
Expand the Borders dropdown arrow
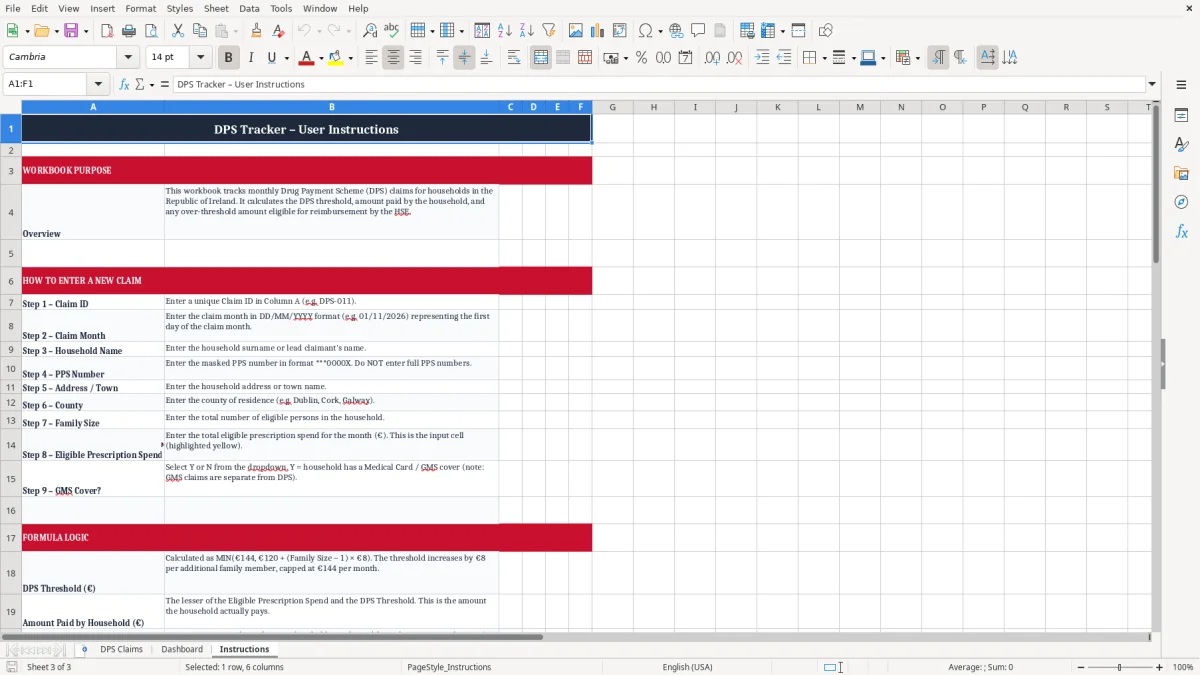tap(826, 58)
